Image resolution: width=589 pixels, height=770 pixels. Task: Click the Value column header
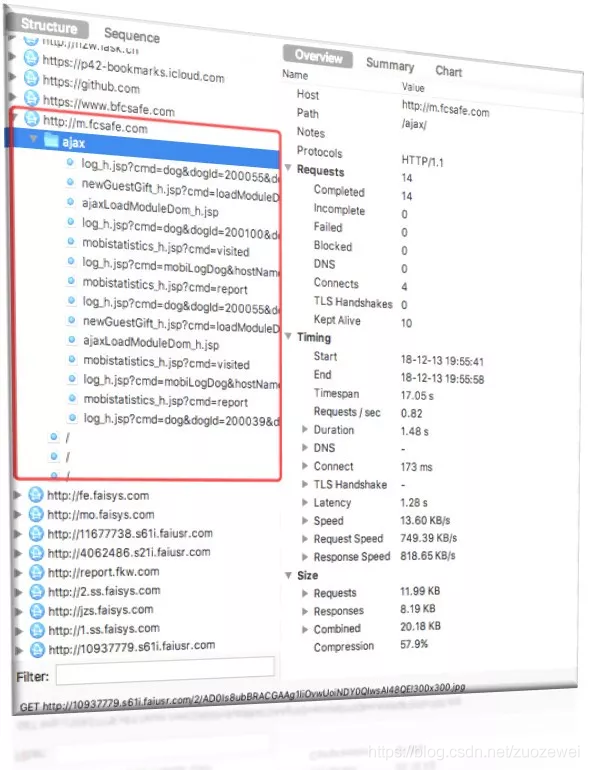[x=413, y=87]
